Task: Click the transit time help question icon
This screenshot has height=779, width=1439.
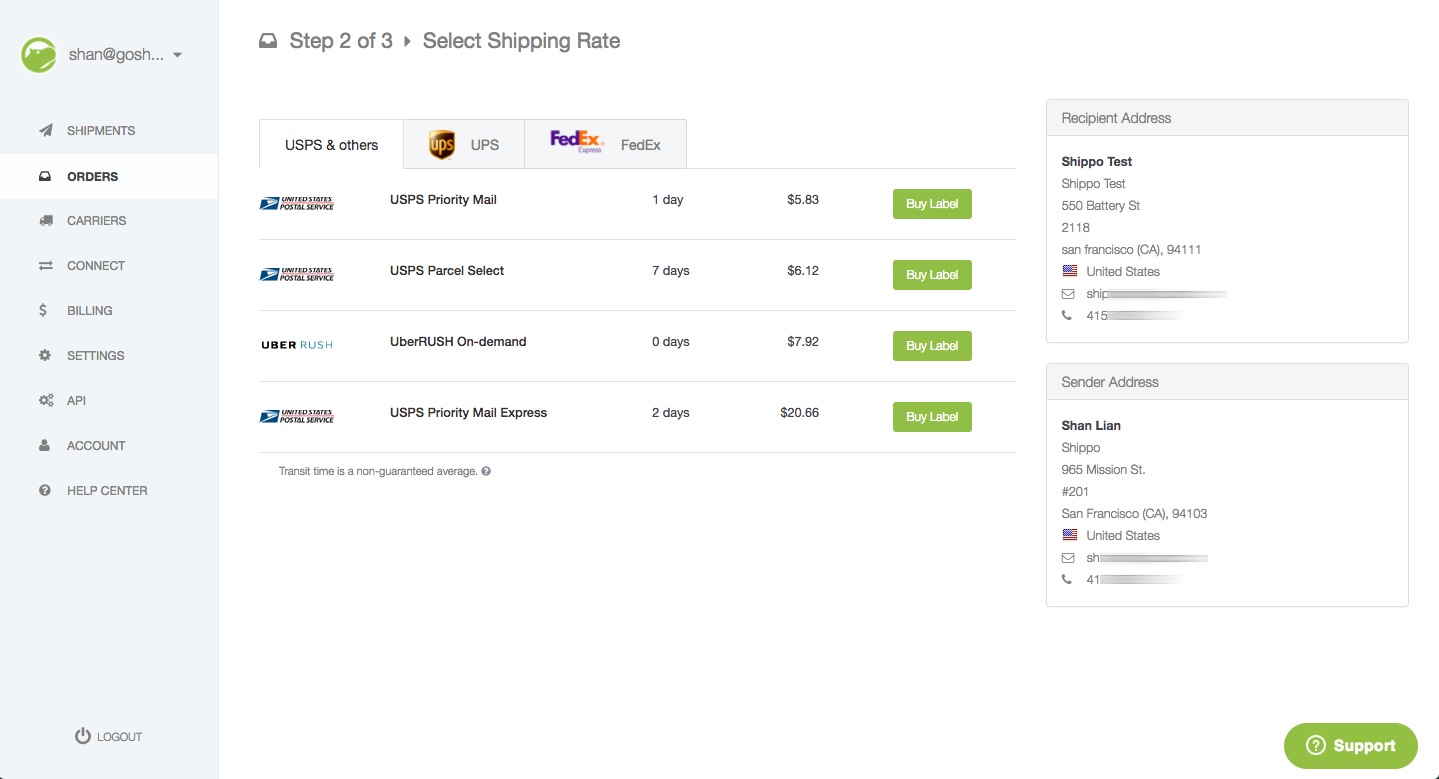Action: (x=486, y=471)
